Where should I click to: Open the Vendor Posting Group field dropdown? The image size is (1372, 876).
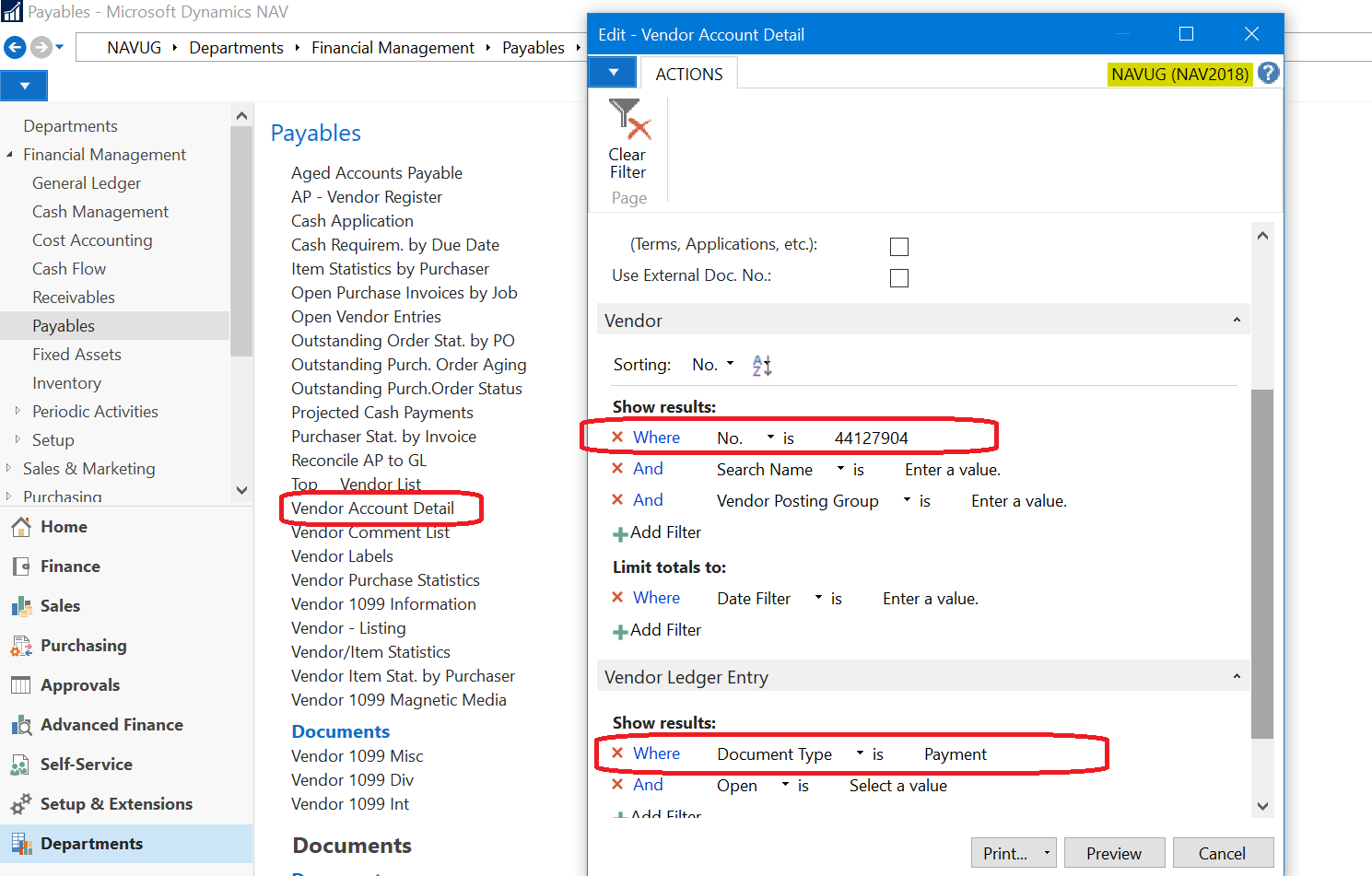[x=907, y=500]
